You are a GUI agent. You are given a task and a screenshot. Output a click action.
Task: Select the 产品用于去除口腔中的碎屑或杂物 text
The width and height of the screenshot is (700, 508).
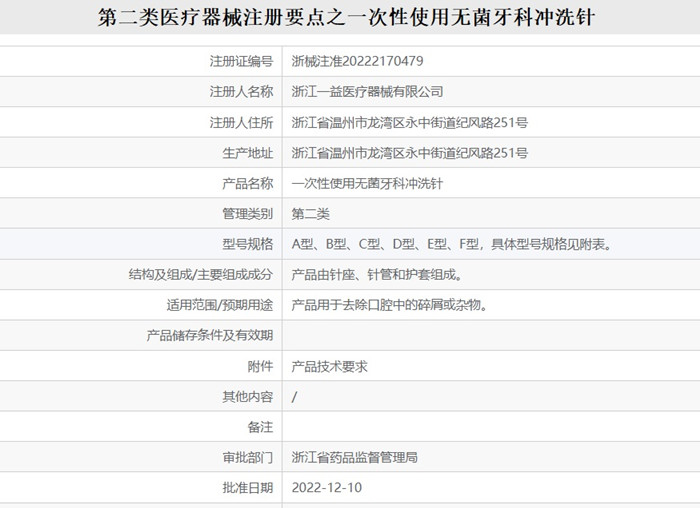tap(390, 305)
